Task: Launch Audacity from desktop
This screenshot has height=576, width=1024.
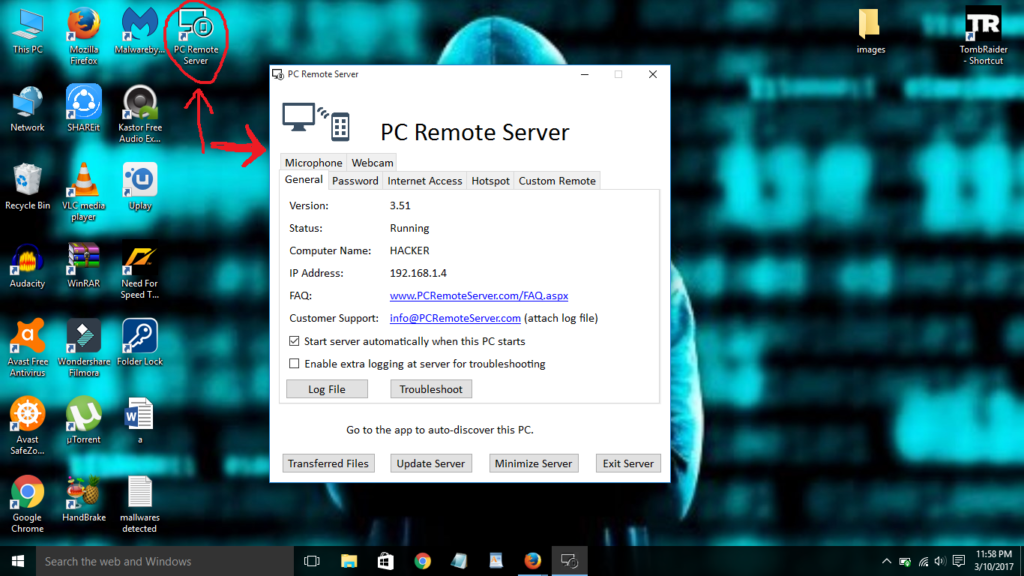Action: pos(27,265)
